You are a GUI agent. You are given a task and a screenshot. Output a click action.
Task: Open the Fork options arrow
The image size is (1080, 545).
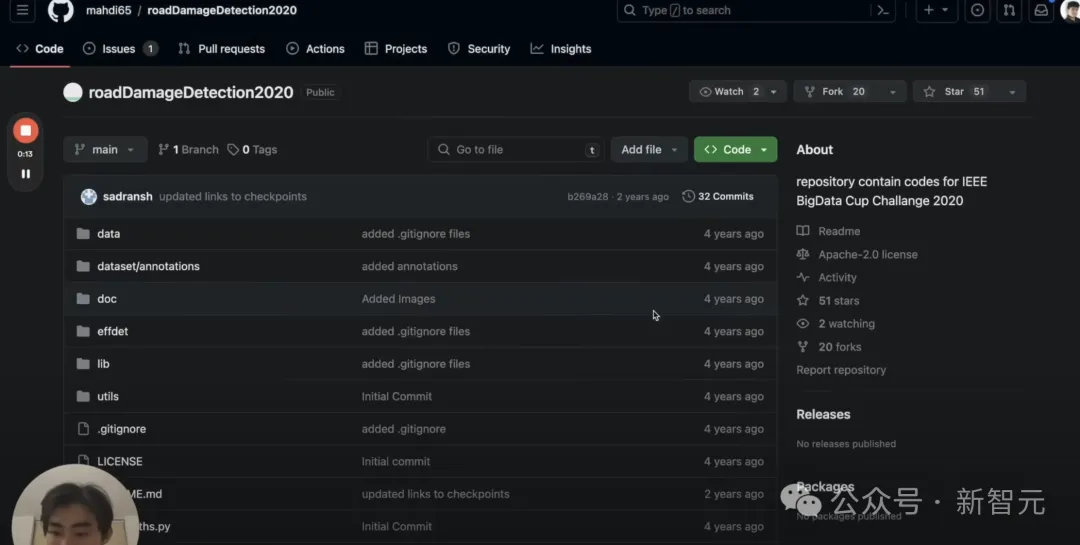point(893,92)
